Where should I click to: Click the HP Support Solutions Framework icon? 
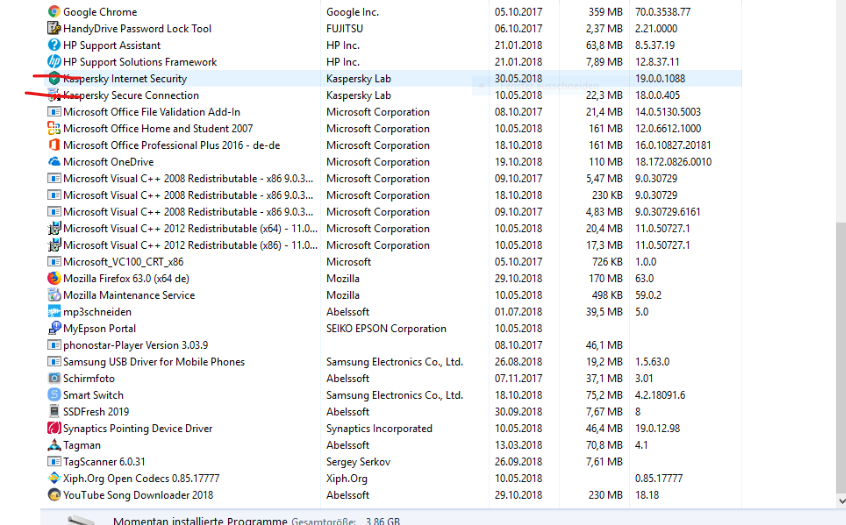pyautogui.click(x=54, y=62)
